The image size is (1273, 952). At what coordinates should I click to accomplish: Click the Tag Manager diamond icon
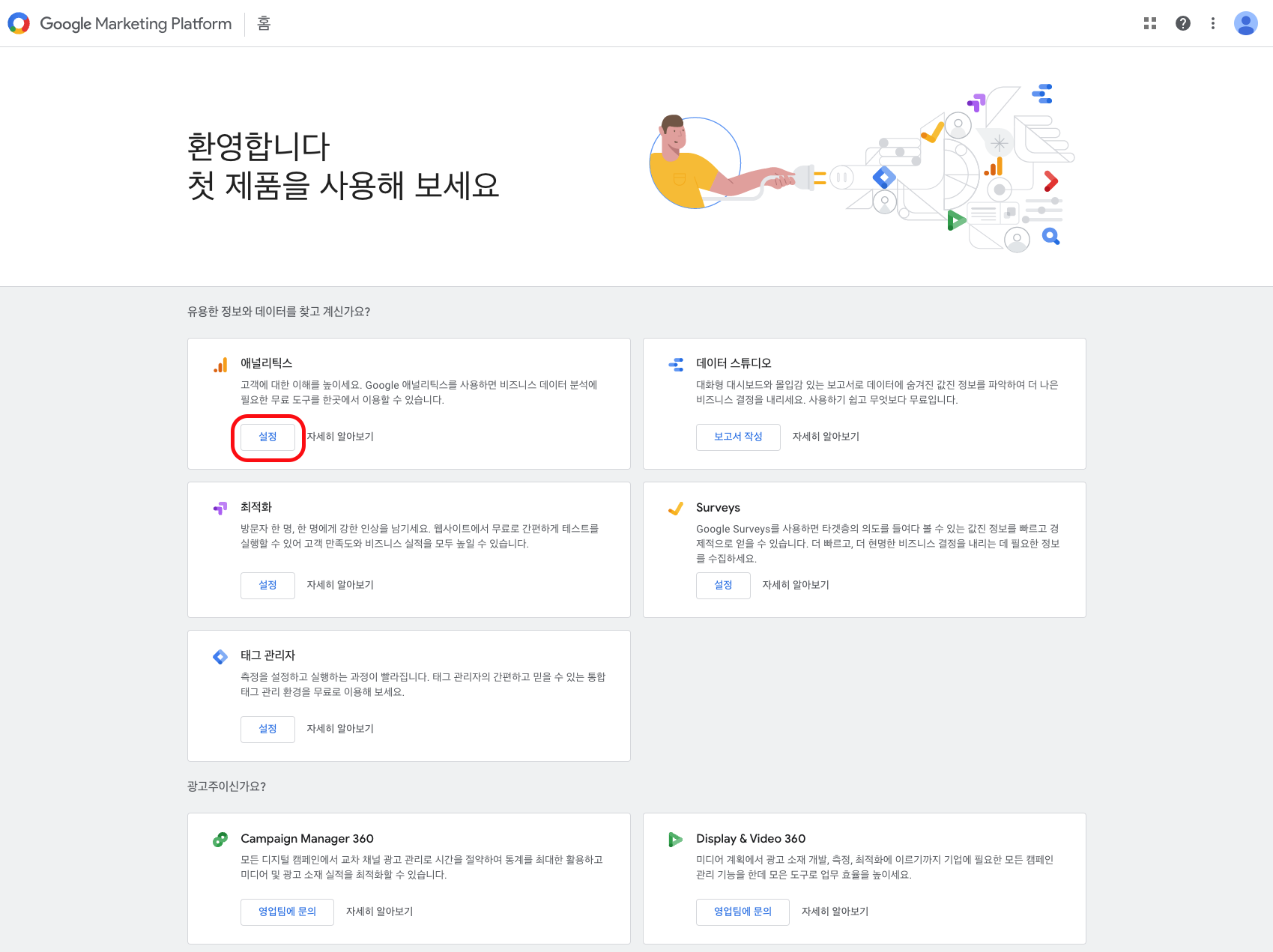[220, 657]
